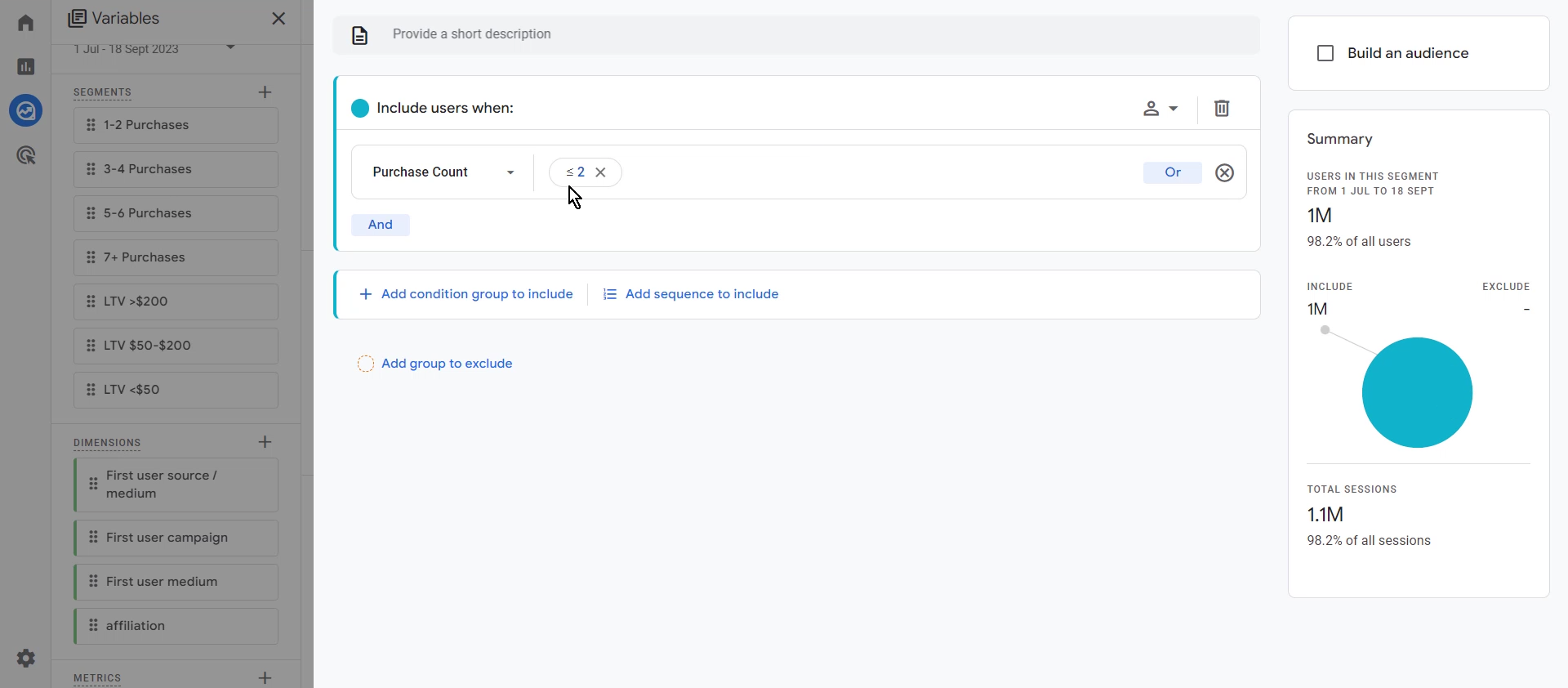Click the Variables panel icon
1568x688 pixels.
click(77, 18)
